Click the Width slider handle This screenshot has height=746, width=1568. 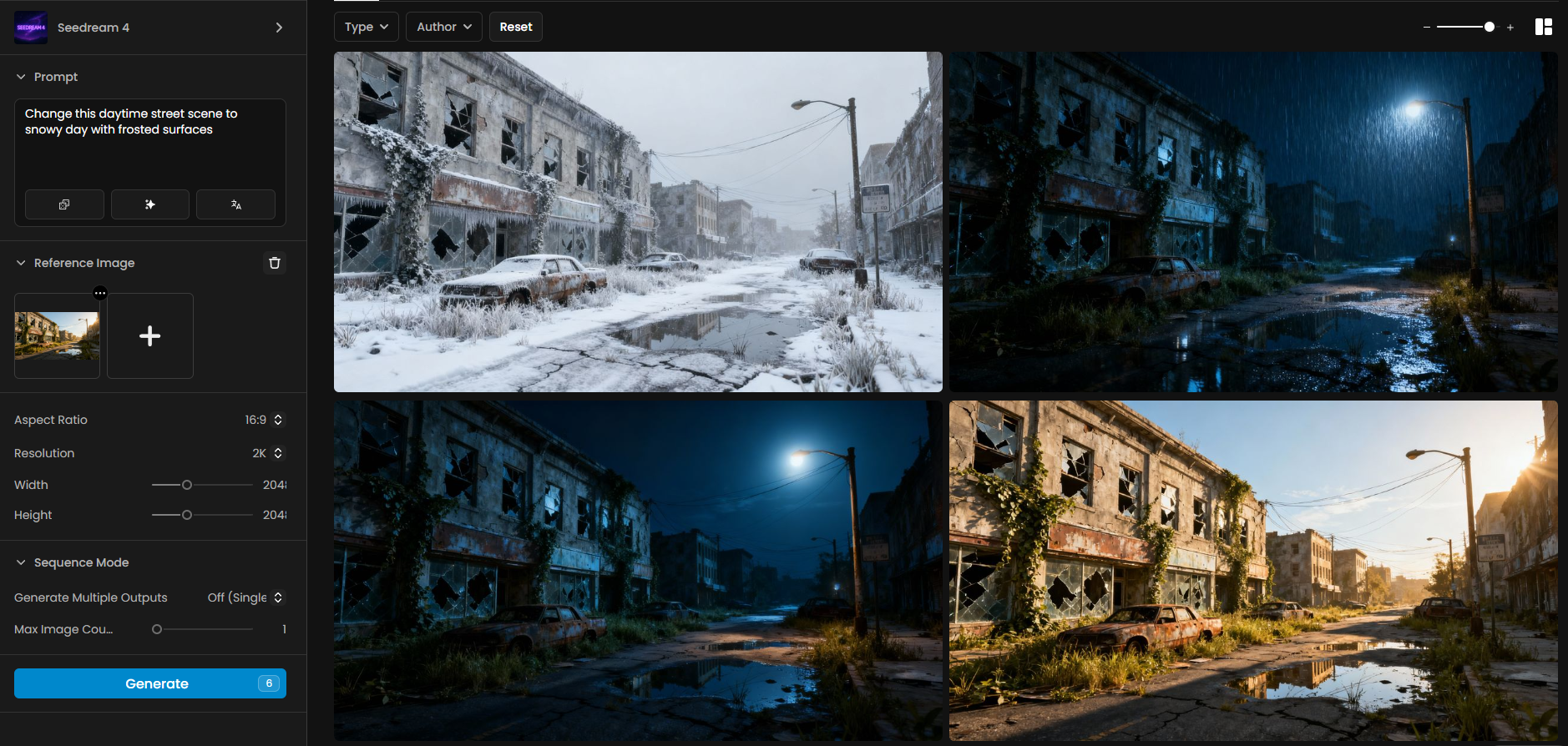[187, 485]
